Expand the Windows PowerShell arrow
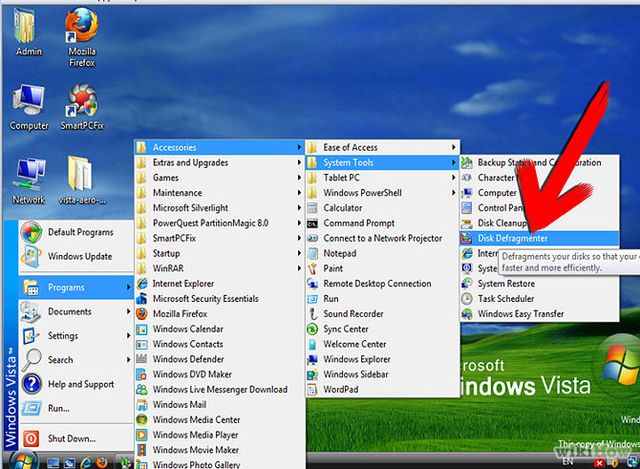This screenshot has width=640, height=469. [453, 193]
